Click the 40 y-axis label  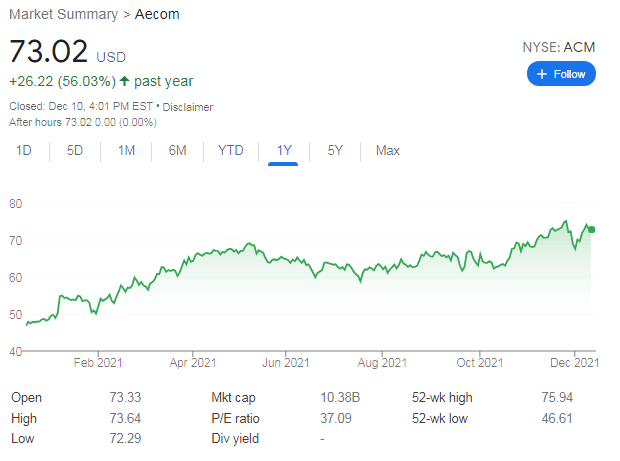coord(15,351)
